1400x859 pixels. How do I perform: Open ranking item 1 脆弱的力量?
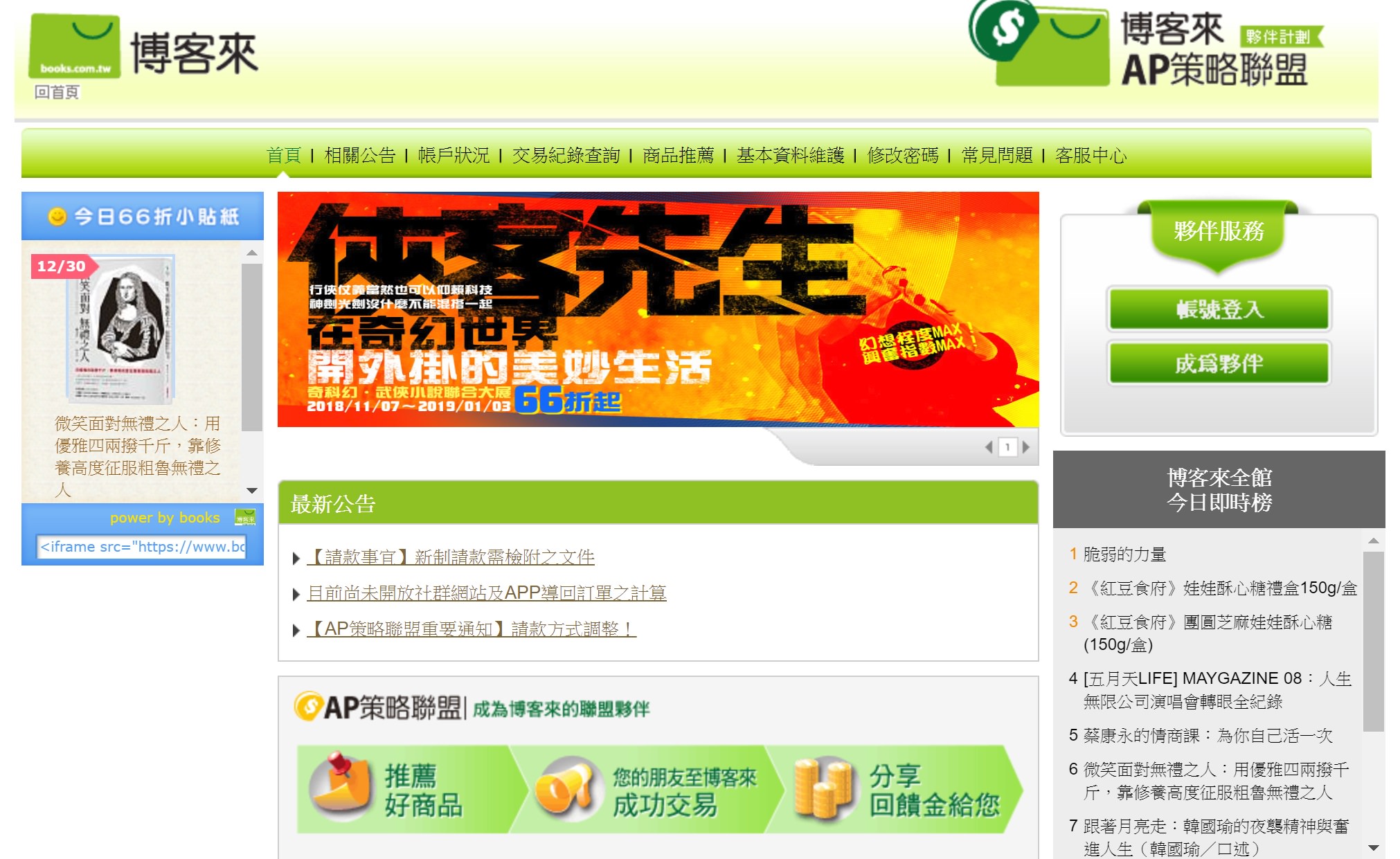[1125, 554]
